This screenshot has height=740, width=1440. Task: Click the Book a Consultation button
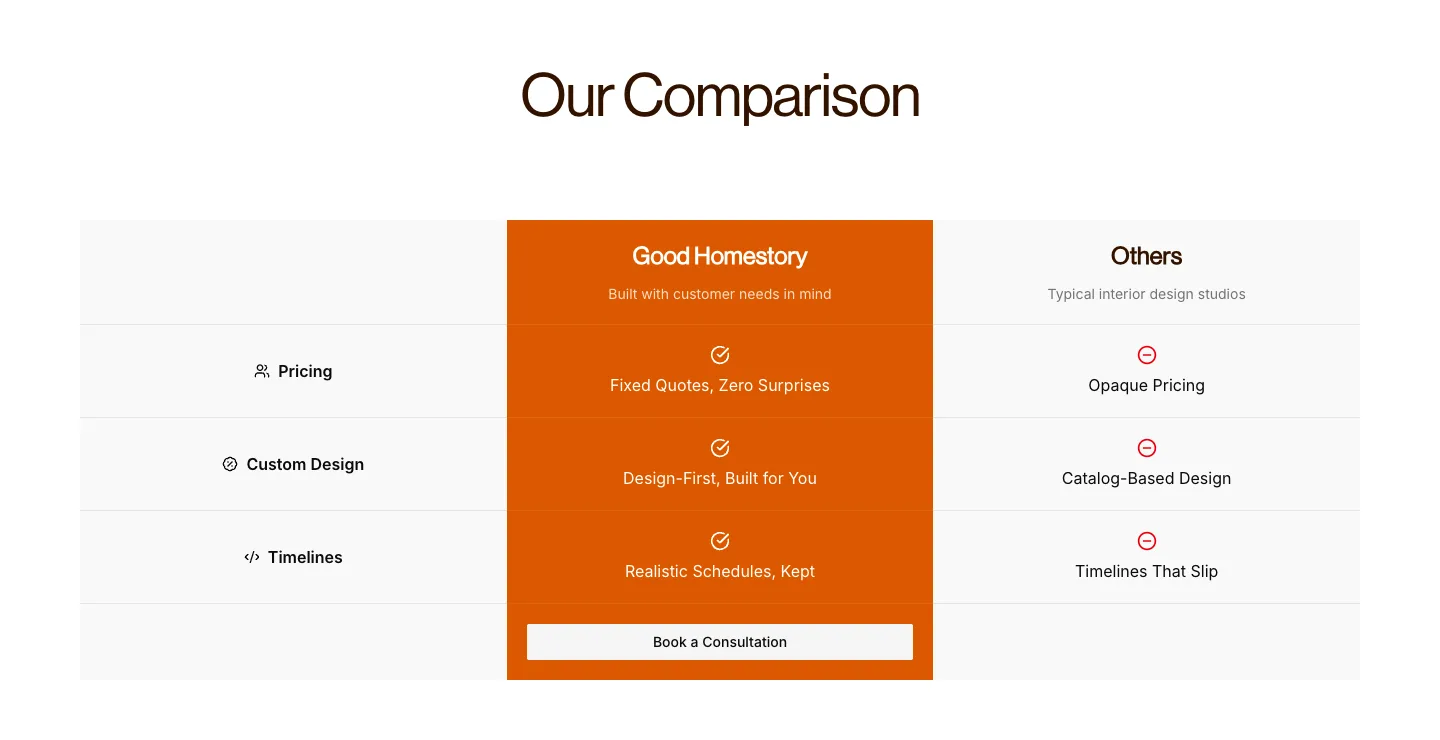pyautogui.click(x=720, y=642)
